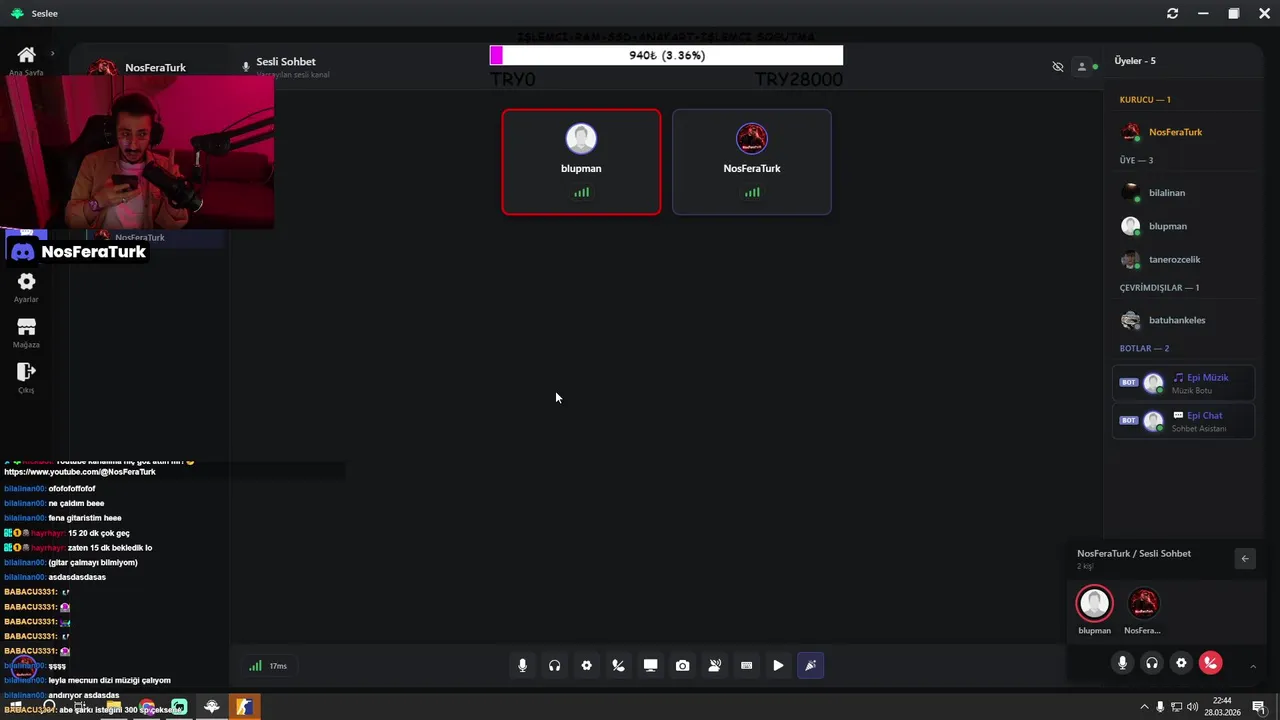
Task: Open settings gear in mini call panel
Action: pos(1181,662)
